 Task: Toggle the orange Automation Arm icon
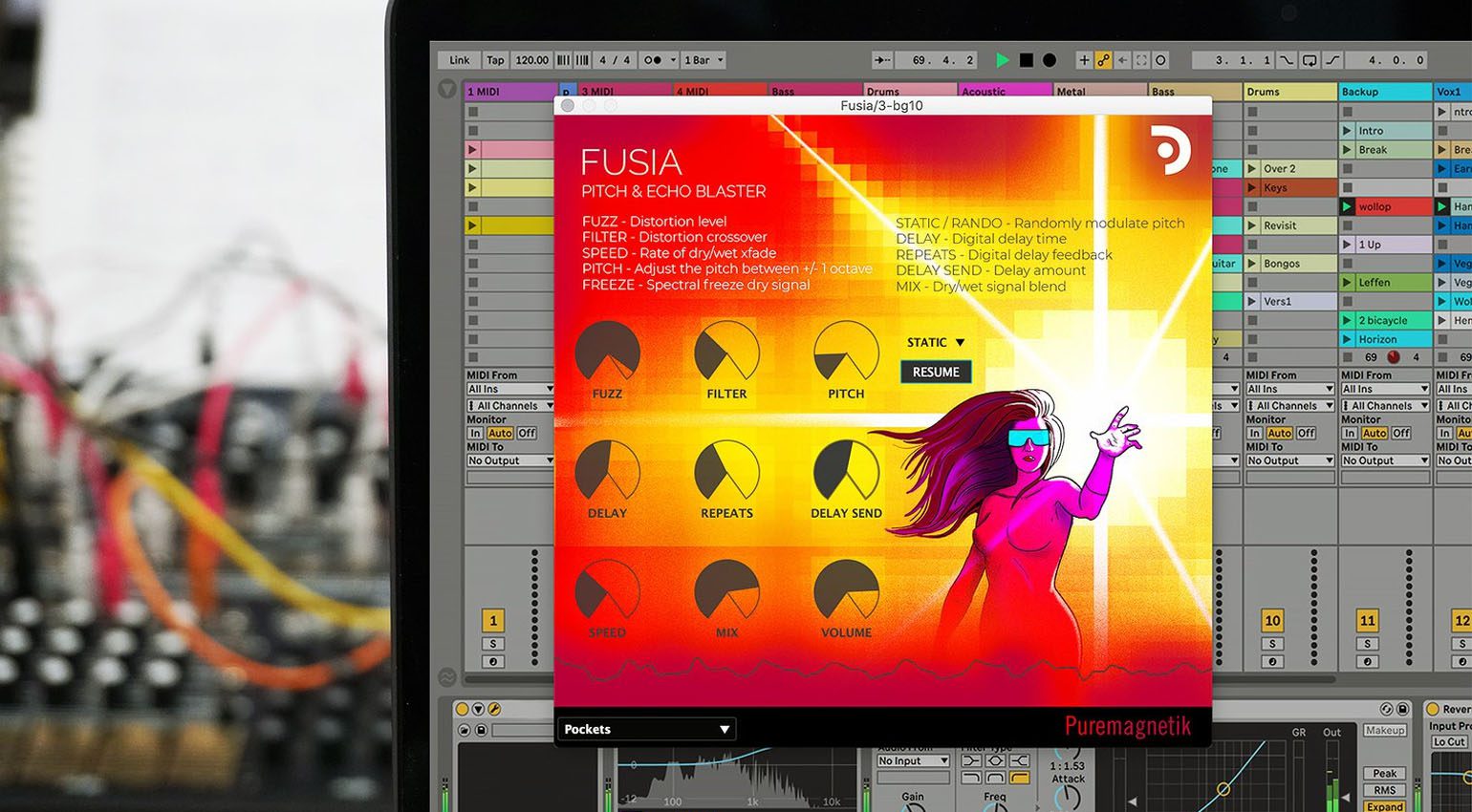point(1103,60)
